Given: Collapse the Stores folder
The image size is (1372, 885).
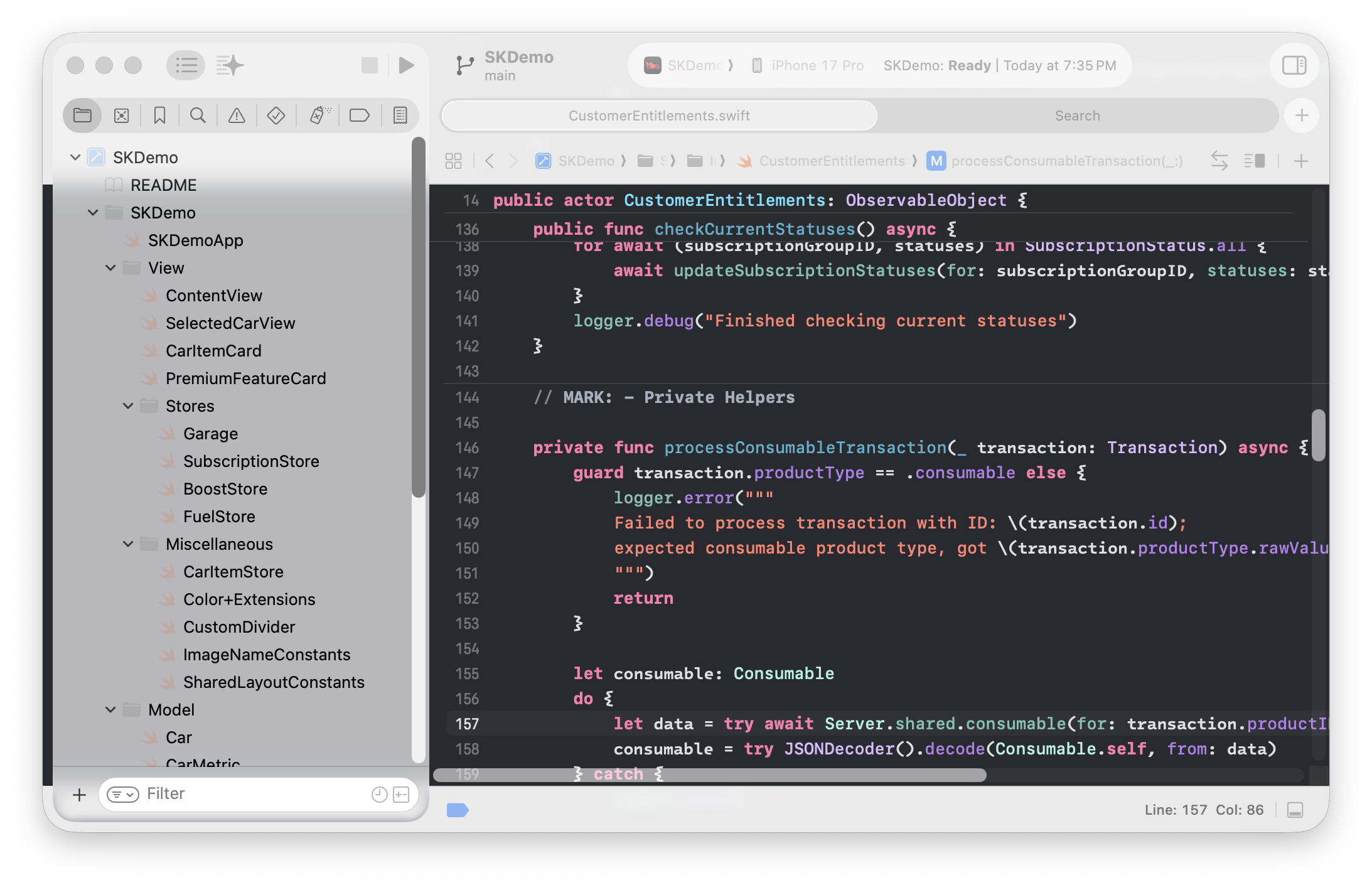Looking at the screenshot, I should coord(128,406).
